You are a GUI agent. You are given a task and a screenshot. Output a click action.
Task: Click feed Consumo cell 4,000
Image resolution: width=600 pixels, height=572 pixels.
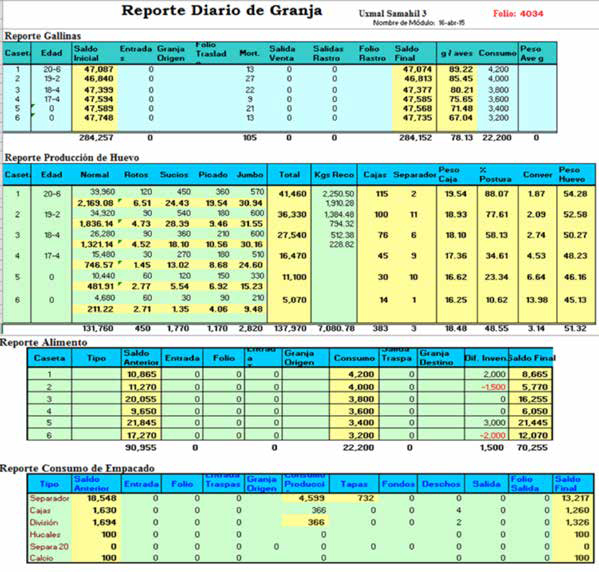[x=361, y=387]
